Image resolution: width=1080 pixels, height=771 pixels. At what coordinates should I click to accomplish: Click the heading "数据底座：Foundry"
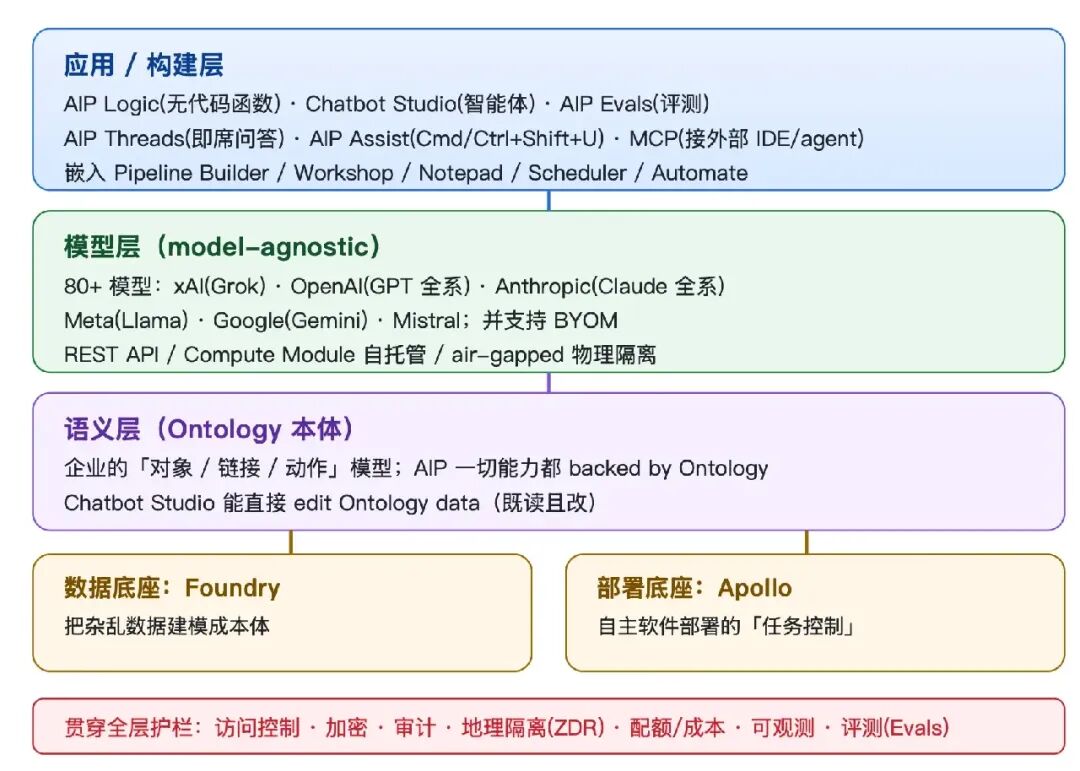[172, 588]
